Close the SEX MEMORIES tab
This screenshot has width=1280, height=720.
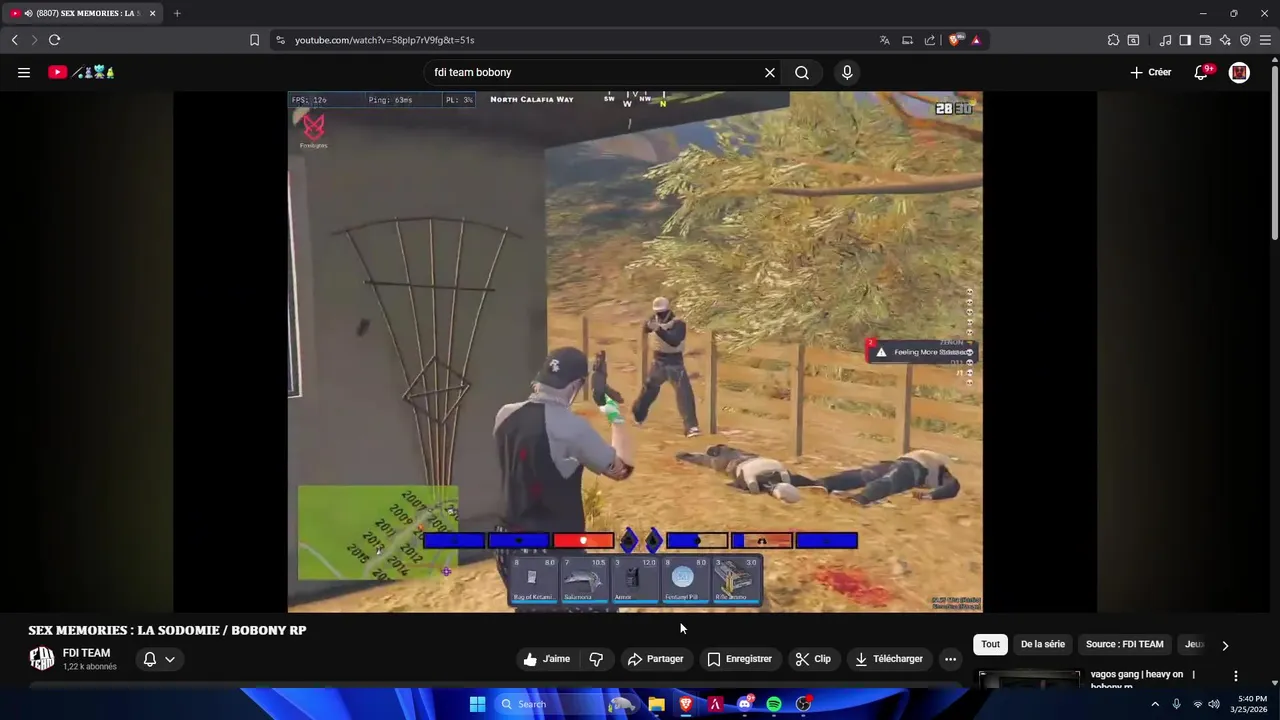click(x=153, y=13)
